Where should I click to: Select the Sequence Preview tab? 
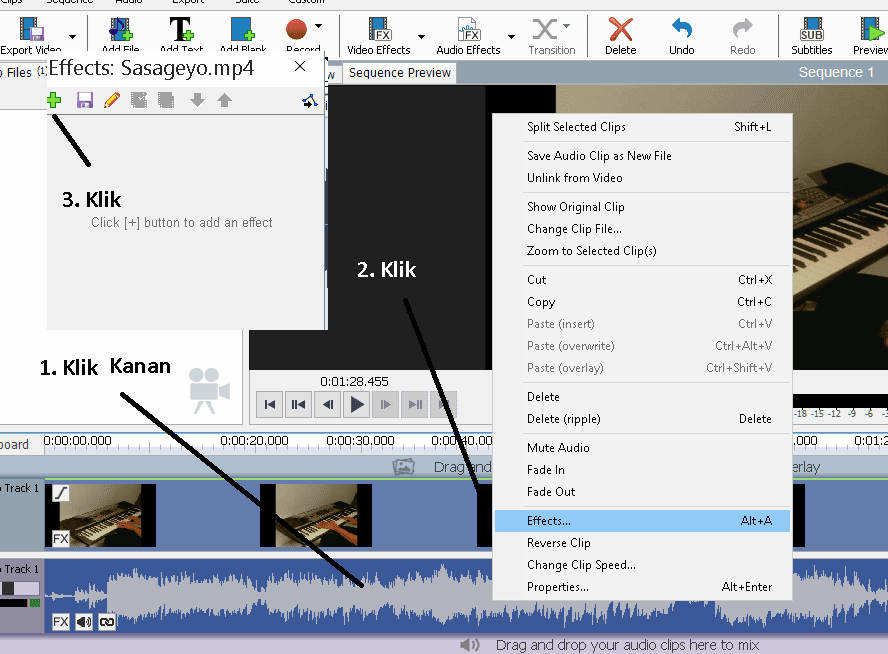click(x=400, y=72)
